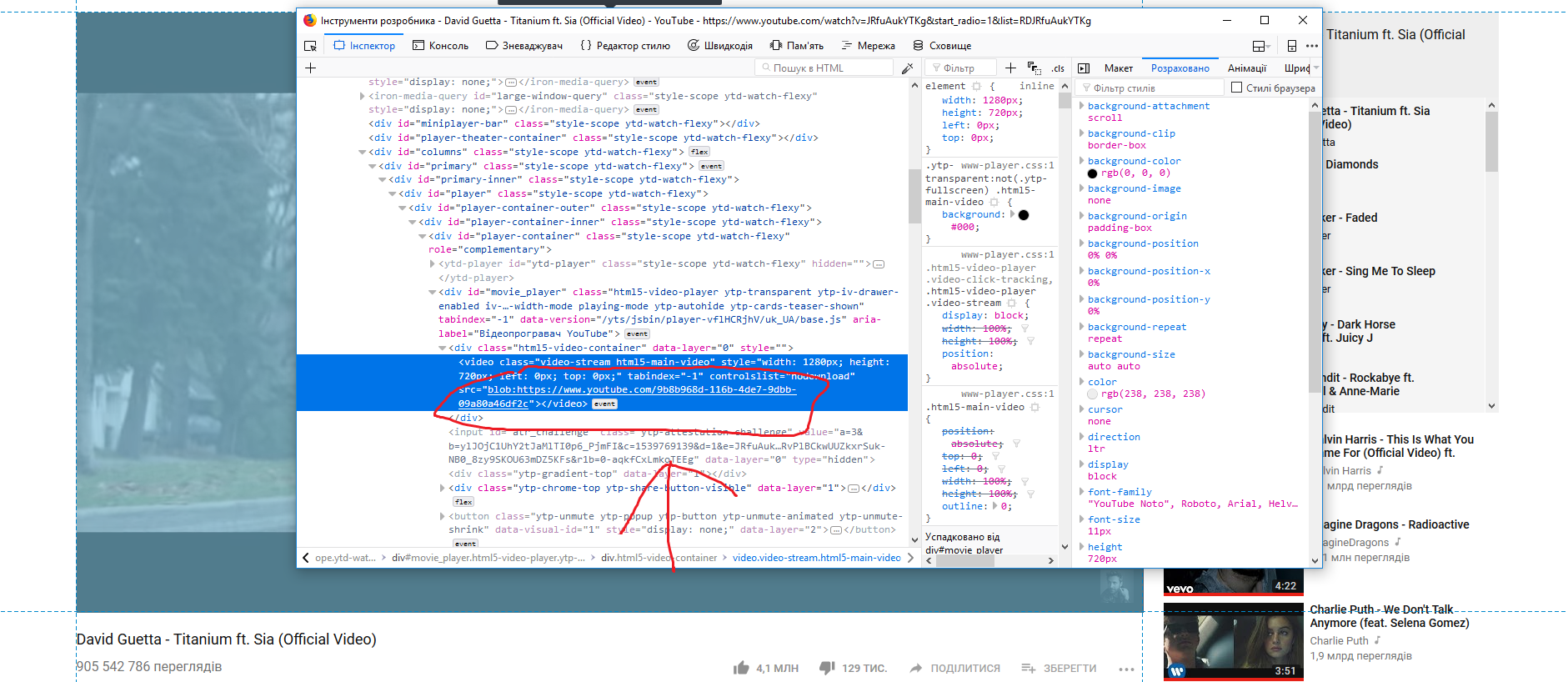Screen dimensions: 1568x682
Task: Click the highlight icon next to element rule
Action: click(x=976, y=86)
